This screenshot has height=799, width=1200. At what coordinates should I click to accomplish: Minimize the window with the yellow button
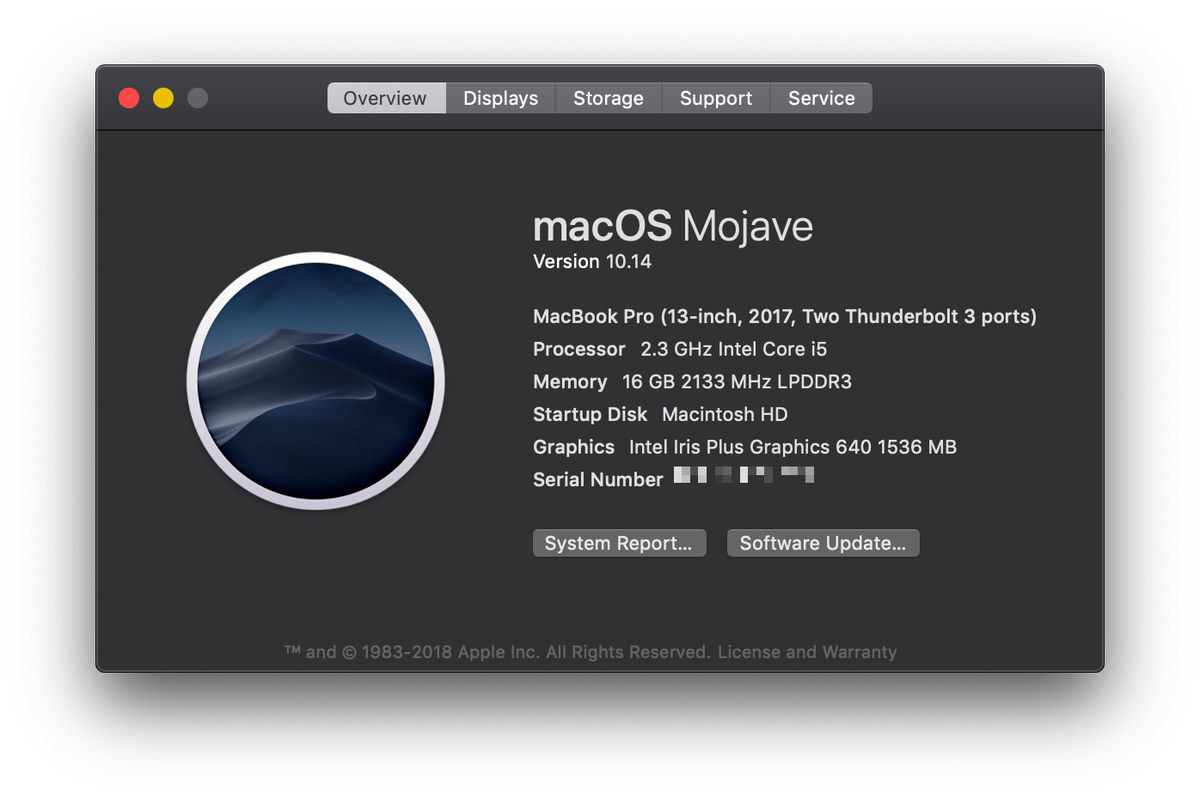click(x=163, y=98)
